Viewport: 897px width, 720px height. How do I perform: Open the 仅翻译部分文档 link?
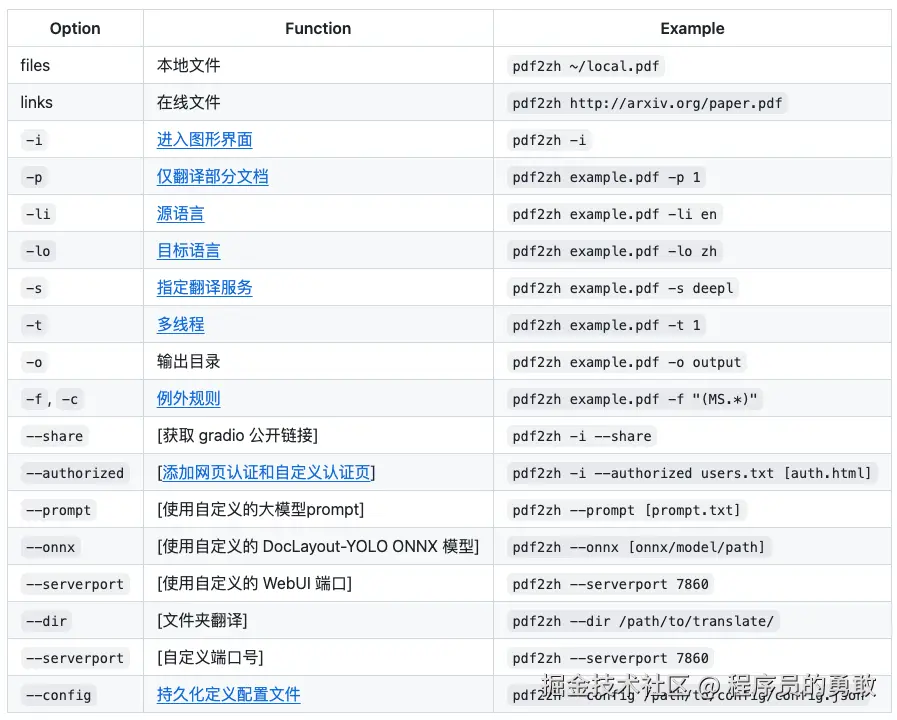coord(212,177)
